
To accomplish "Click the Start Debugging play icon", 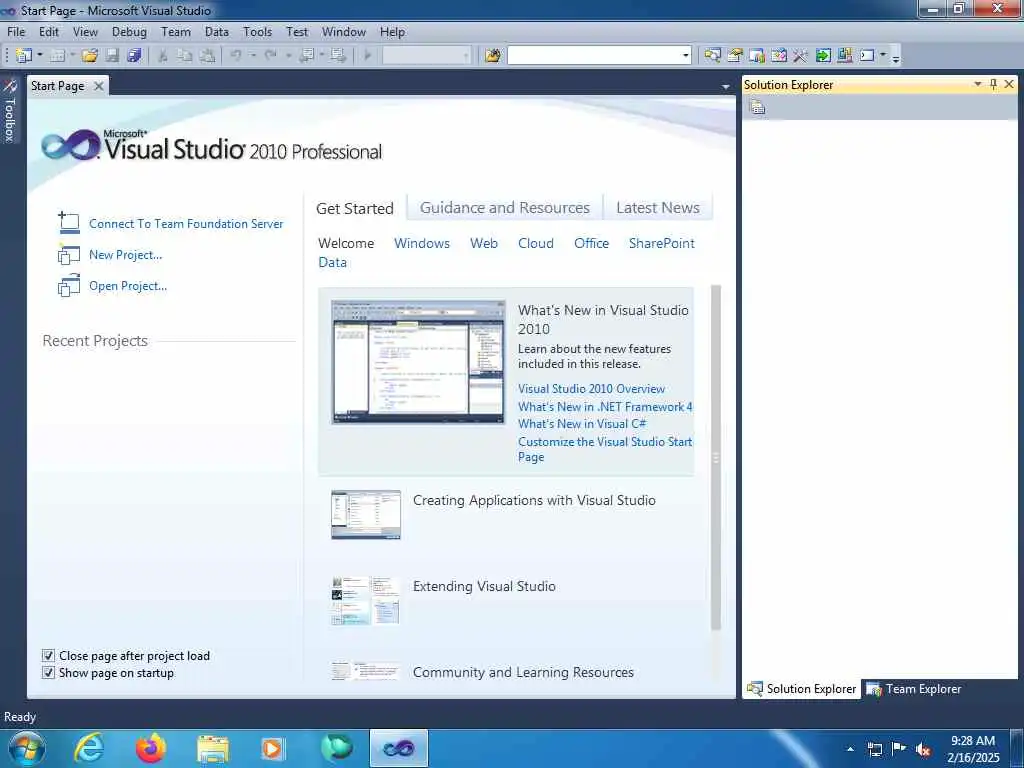I will tap(368, 56).
